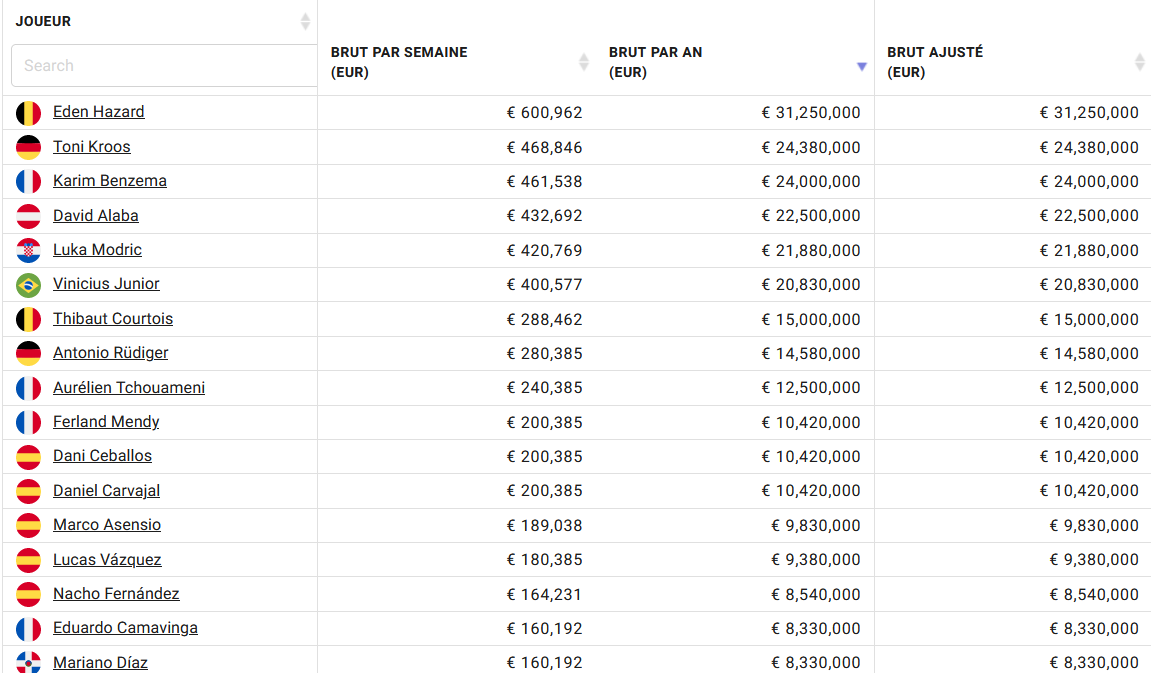Click Spain flag icon beside Dani Ceballos
This screenshot has width=1151, height=673.
(29, 456)
